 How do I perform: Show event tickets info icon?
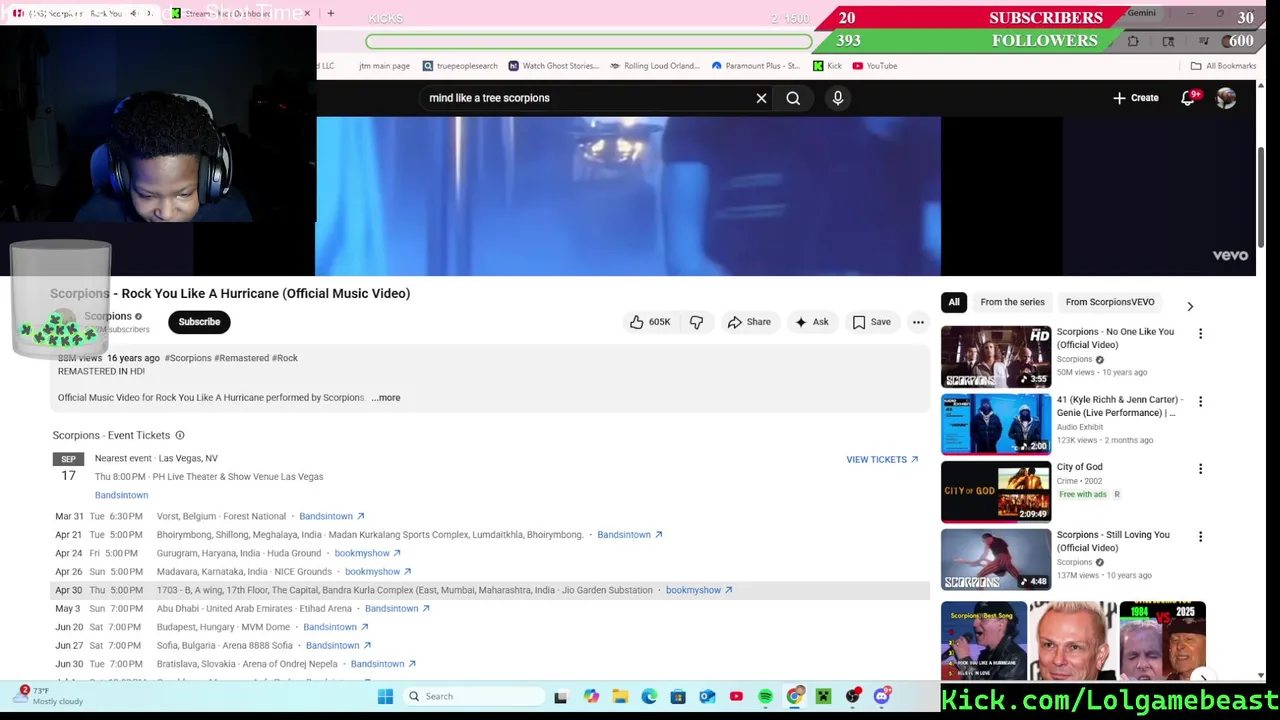(x=180, y=435)
